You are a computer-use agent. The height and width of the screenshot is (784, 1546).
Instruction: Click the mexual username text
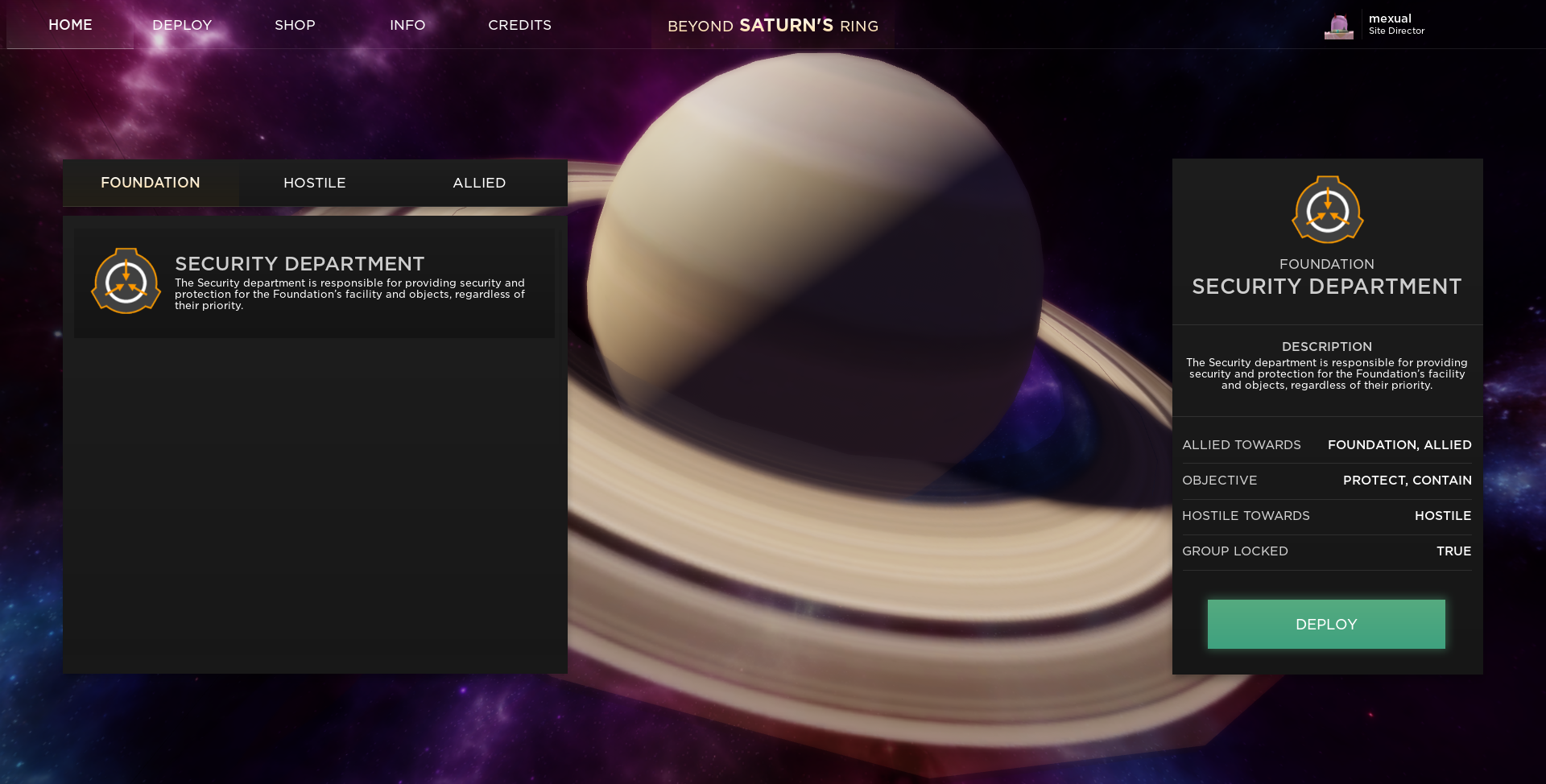click(x=1390, y=19)
